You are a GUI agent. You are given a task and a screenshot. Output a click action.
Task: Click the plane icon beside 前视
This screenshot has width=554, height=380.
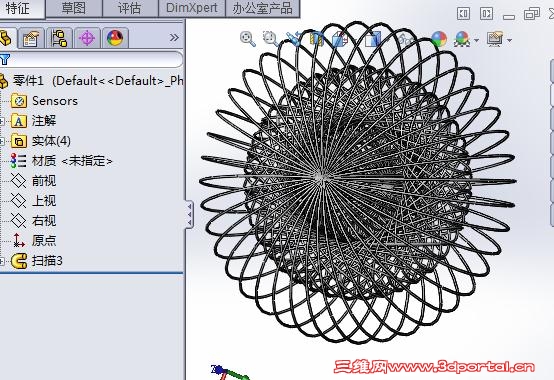18,181
